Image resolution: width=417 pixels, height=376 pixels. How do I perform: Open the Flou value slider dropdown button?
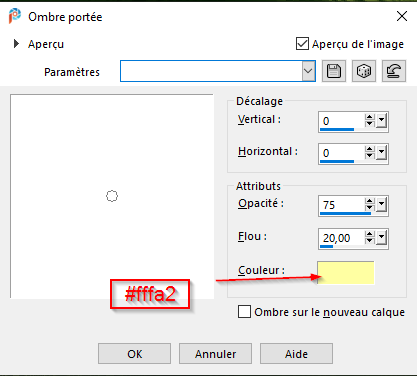tap(381, 238)
